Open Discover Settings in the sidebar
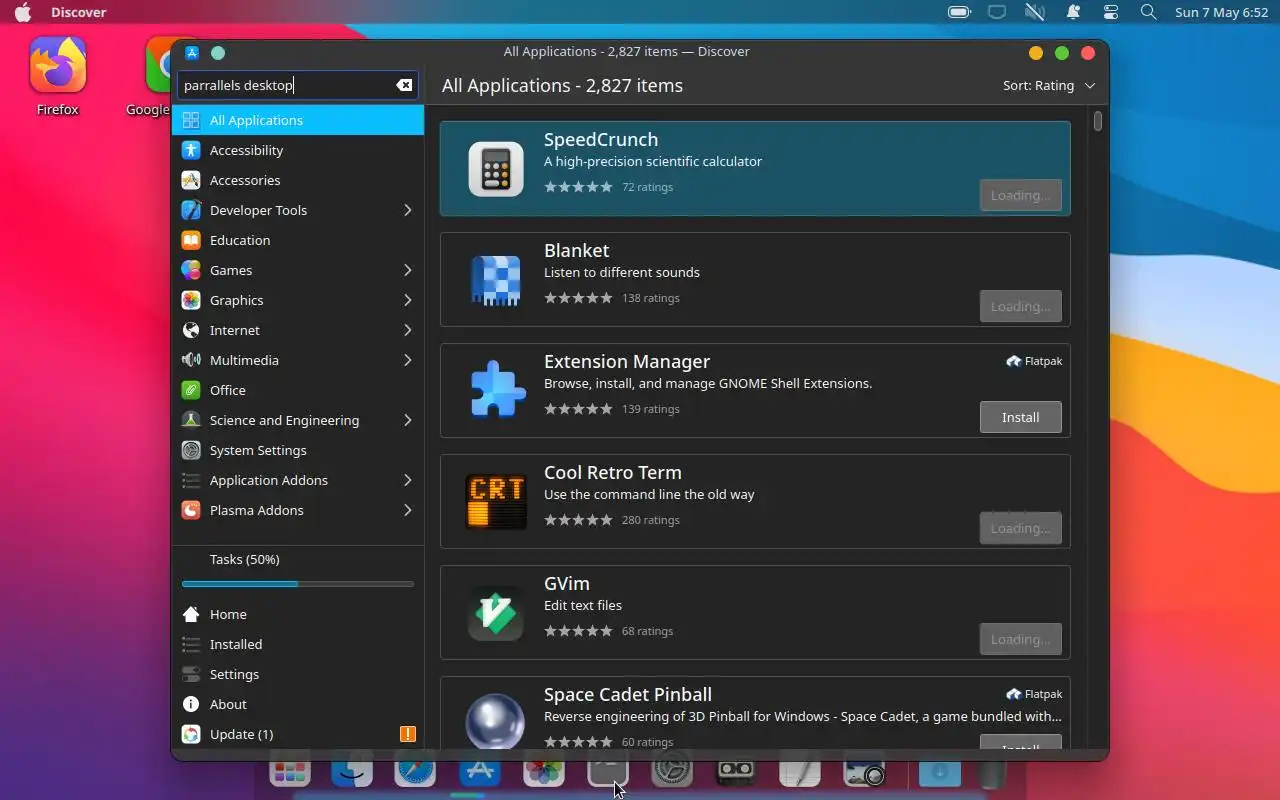 pos(298,674)
